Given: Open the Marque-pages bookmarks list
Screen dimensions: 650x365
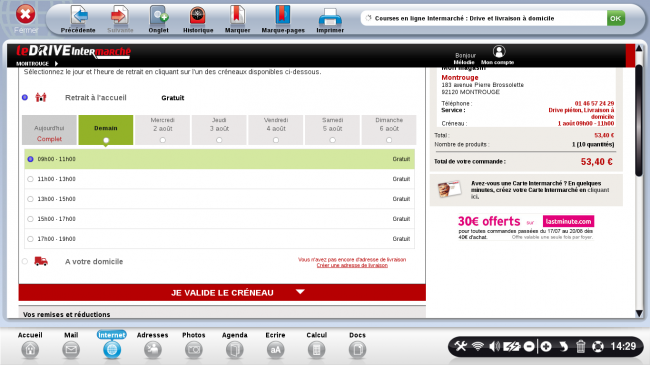Looking at the screenshot, I should tap(283, 19).
